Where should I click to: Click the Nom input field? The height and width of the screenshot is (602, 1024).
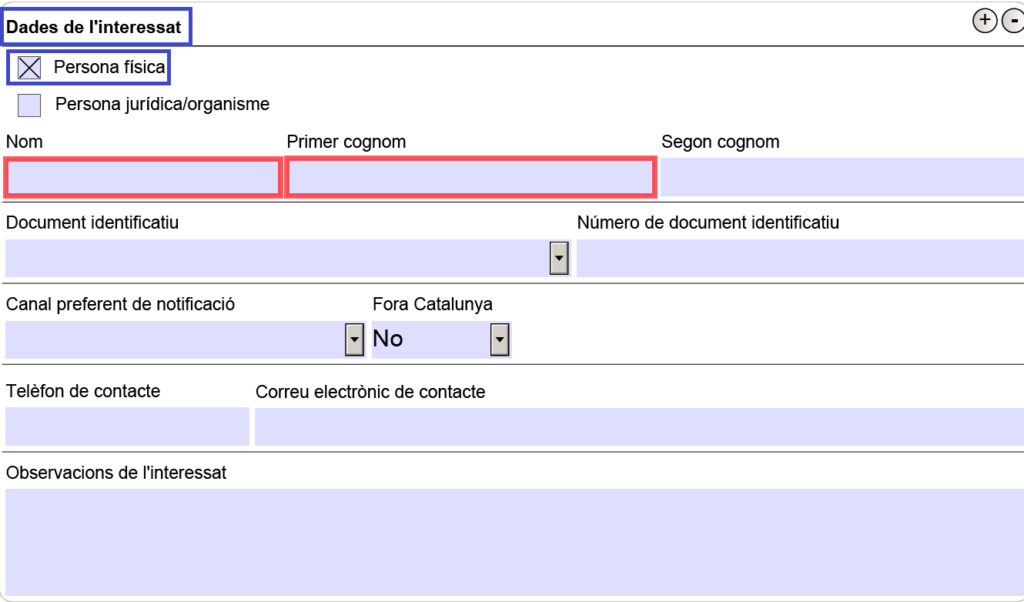coord(143,178)
